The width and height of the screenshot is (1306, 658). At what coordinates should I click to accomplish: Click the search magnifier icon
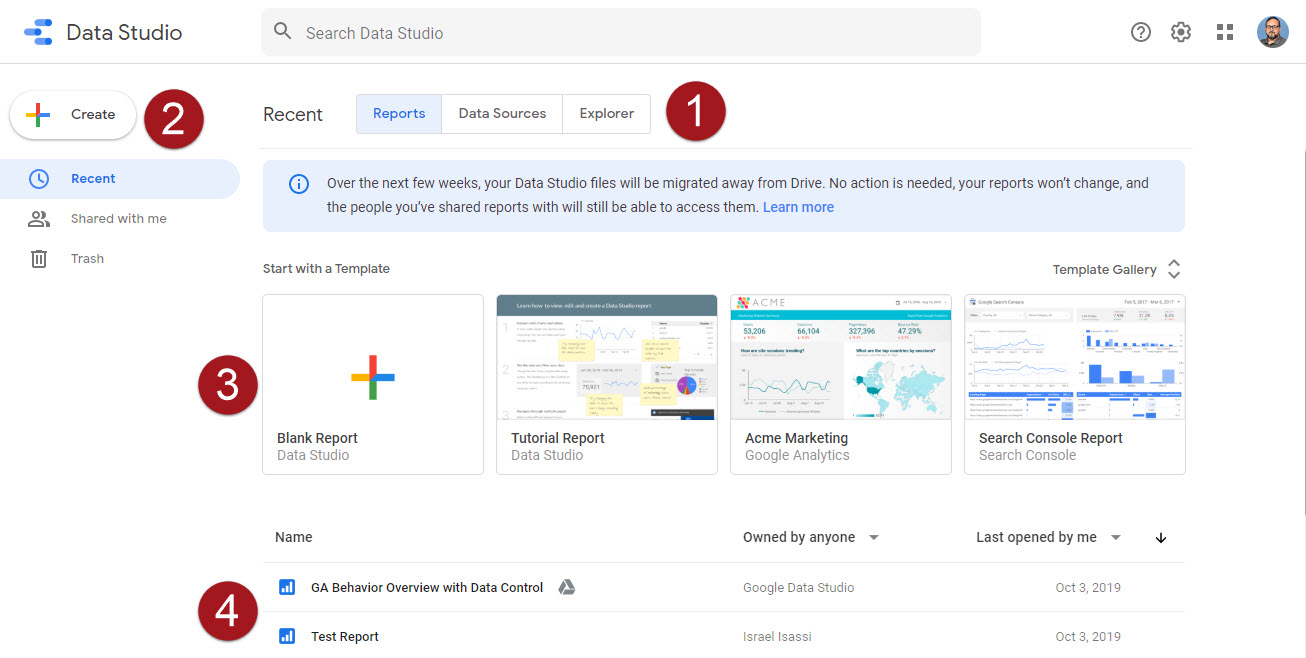[283, 32]
